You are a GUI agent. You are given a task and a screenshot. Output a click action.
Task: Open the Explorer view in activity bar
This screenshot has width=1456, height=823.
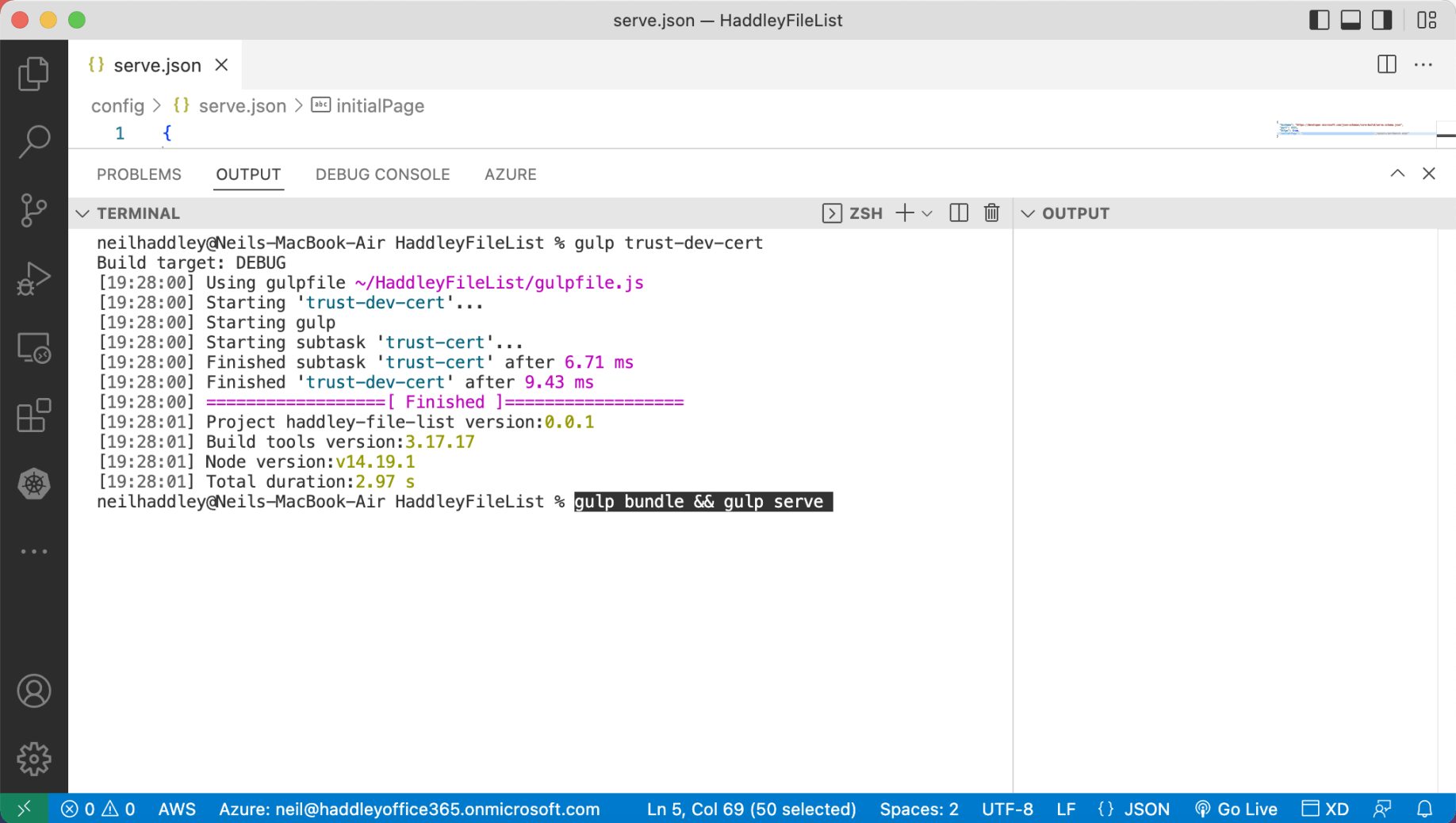coord(33,74)
